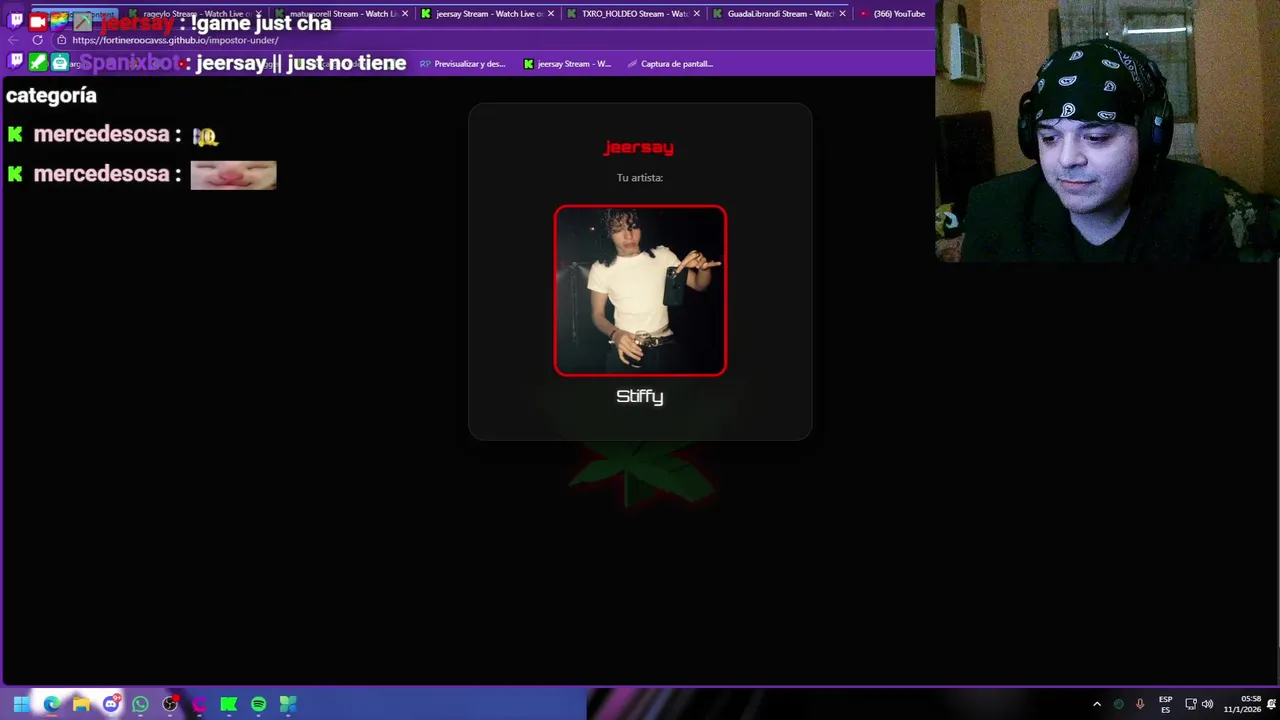This screenshot has width=1280, height=720.
Task: Reload the page with refresh button
Action: (x=38, y=40)
